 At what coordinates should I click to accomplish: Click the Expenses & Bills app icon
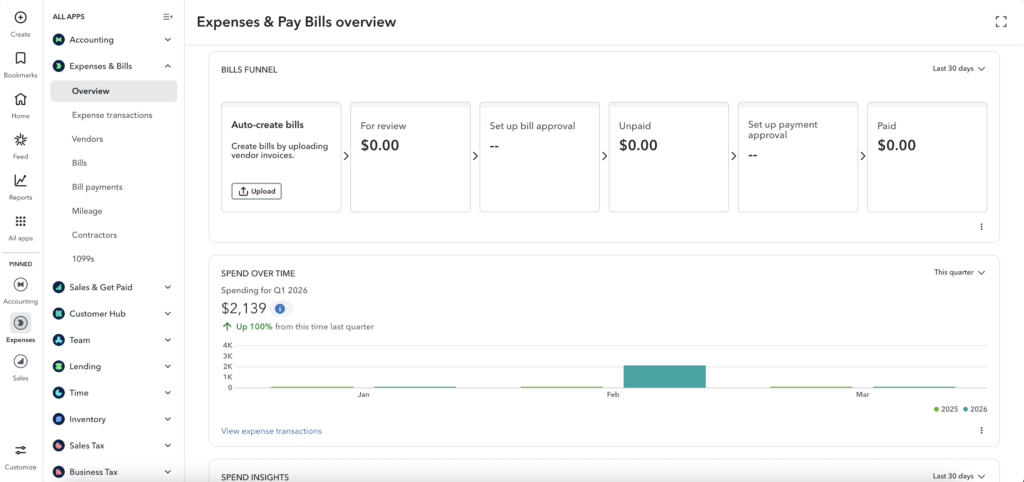click(59, 66)
